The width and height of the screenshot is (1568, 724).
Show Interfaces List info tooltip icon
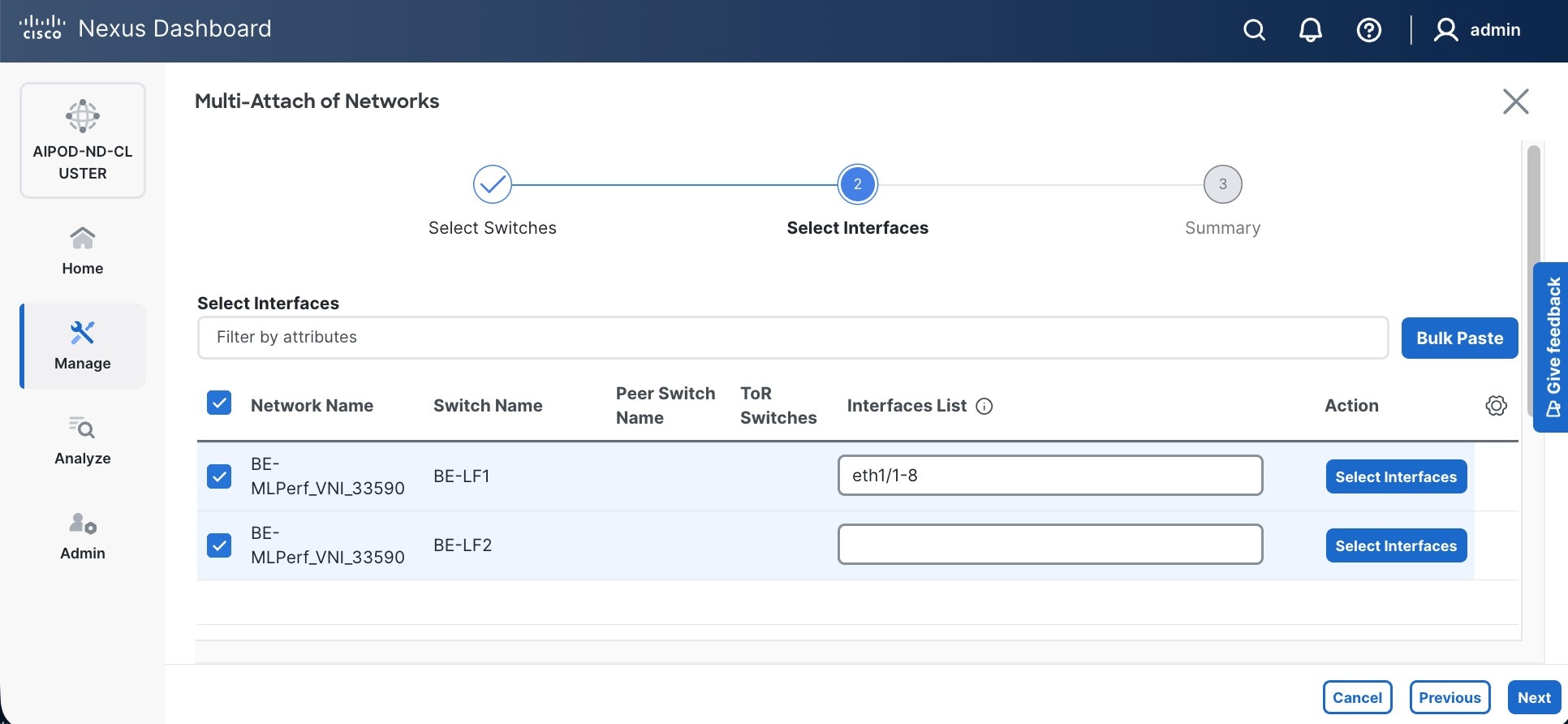(984, 407)
